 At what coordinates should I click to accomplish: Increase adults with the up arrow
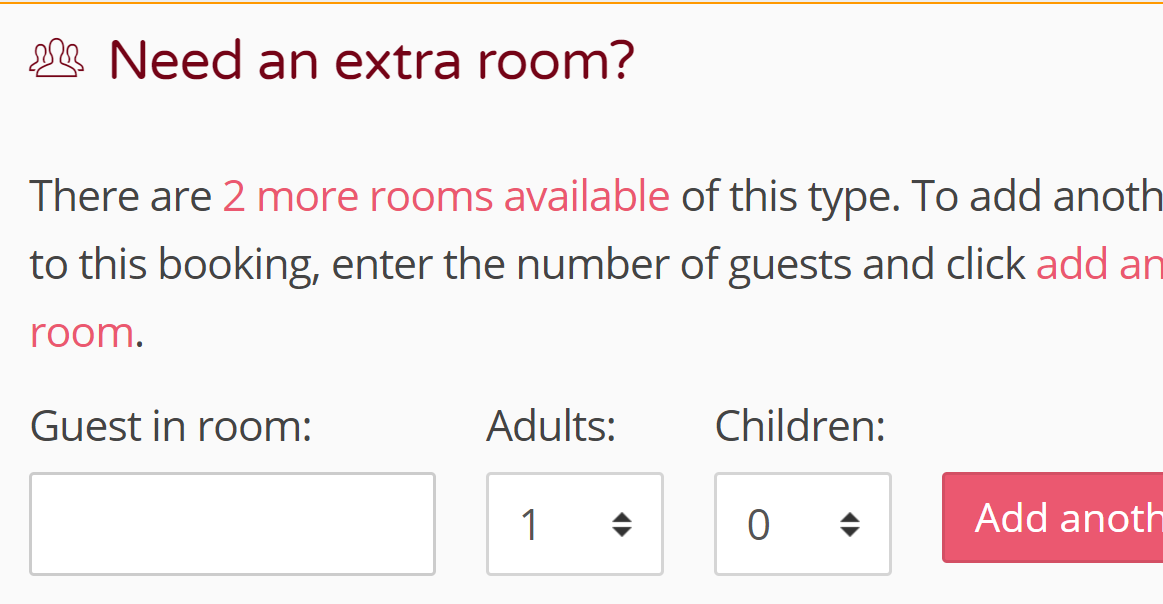pyautogui.click(x=622, y=517)
